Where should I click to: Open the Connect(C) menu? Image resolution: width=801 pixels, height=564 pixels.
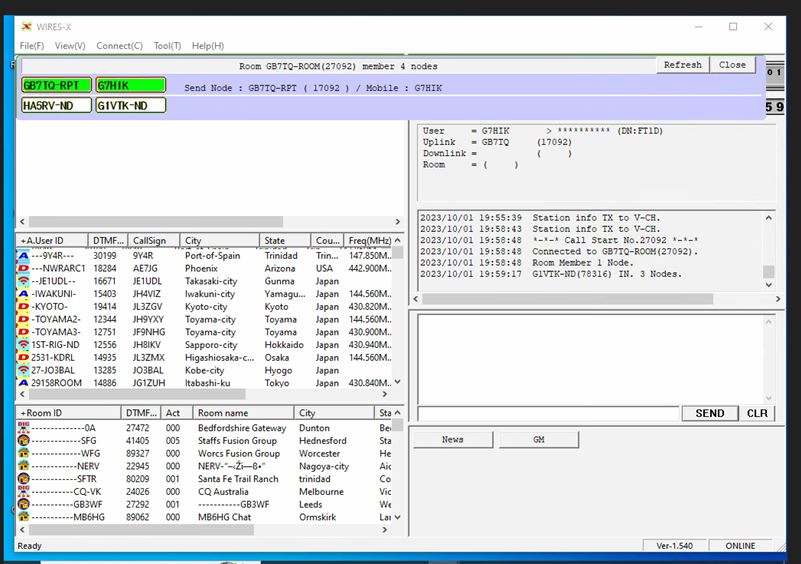point(120,46)
